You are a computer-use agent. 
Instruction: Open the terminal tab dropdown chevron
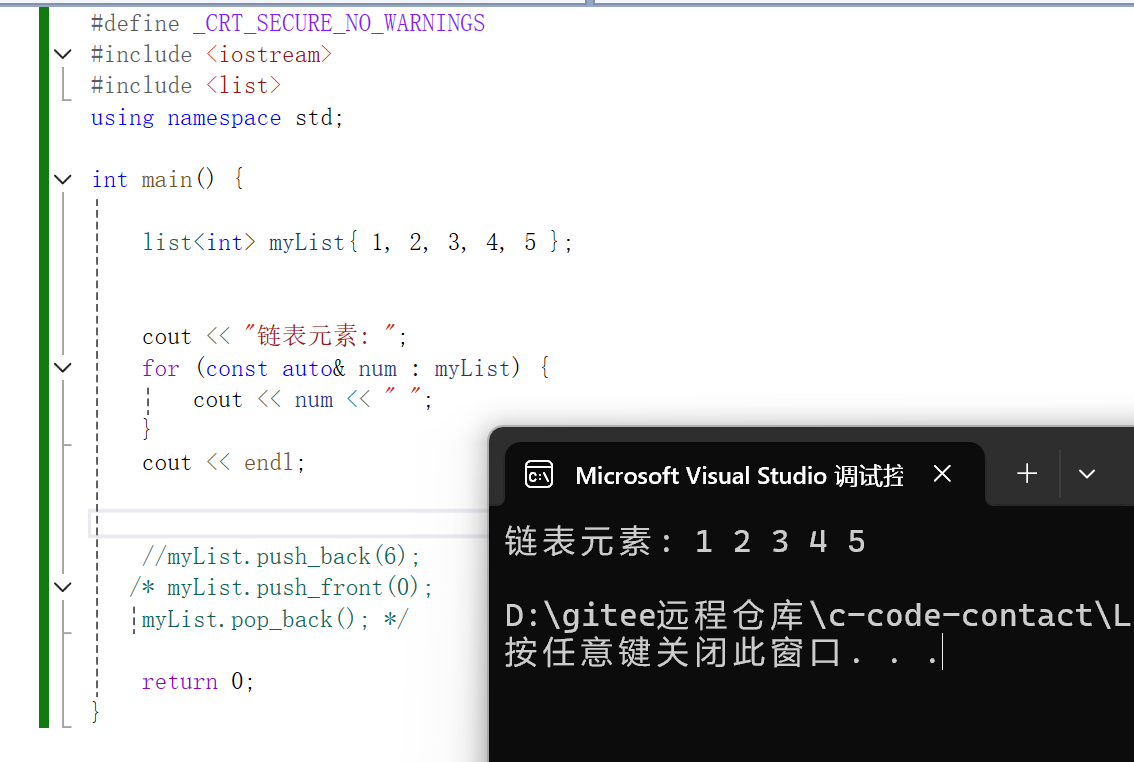[1086, 474]
